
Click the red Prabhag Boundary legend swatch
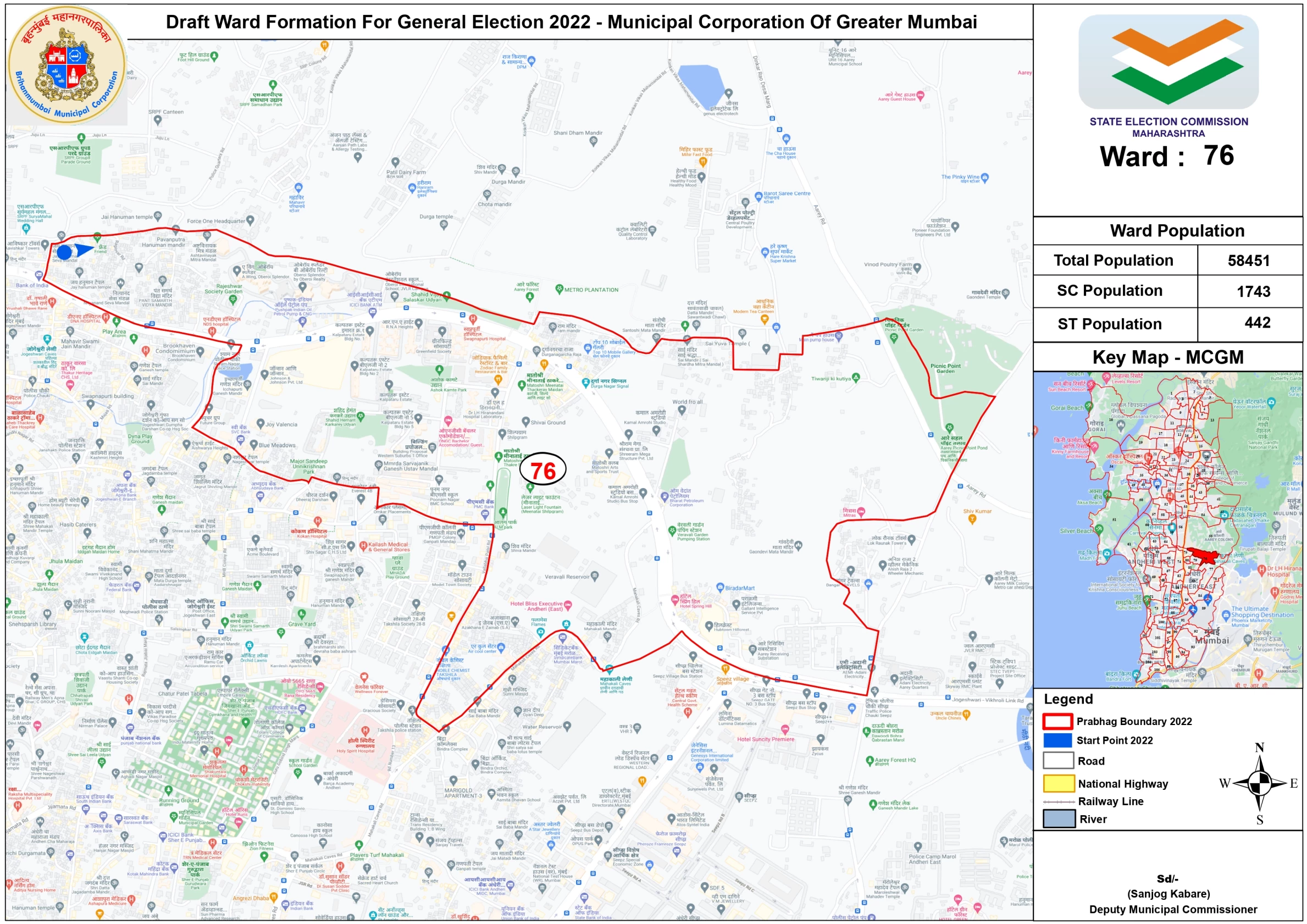pyautogui.click(x=1057, y=721)
